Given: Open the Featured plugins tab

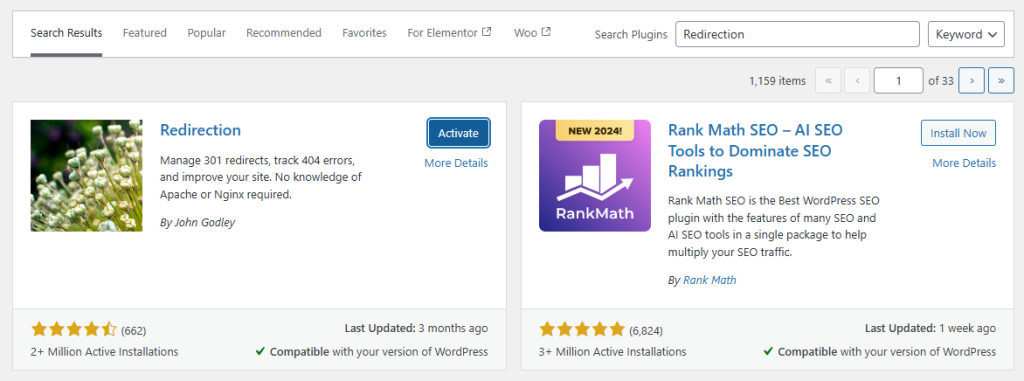Looking at the screenshot, I should click(144, 33).
